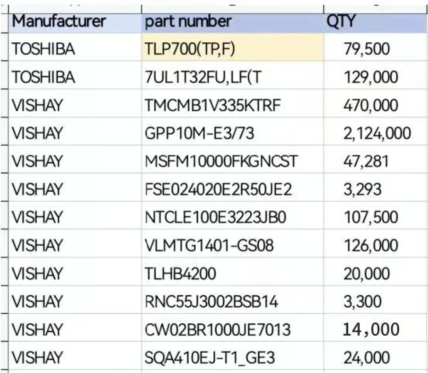This screenshot has height=373, width=428.
Task: Select the RNC55J3002BSB14 cell
Action: tap(232, 300)
